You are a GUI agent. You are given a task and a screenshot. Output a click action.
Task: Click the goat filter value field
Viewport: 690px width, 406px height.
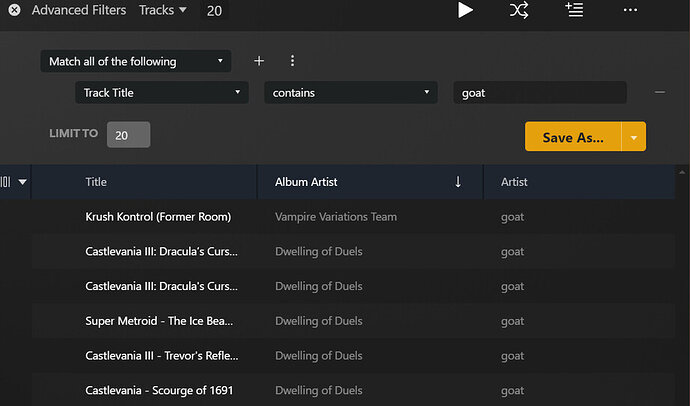coord(539,93)
